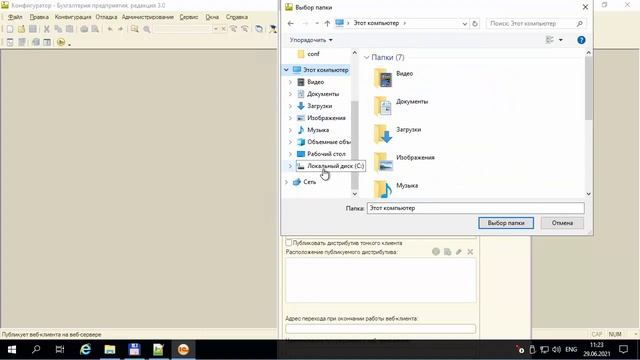Collapse the Папки (7) group header
The width and height of the screenshot is (640, 360).
366,58
